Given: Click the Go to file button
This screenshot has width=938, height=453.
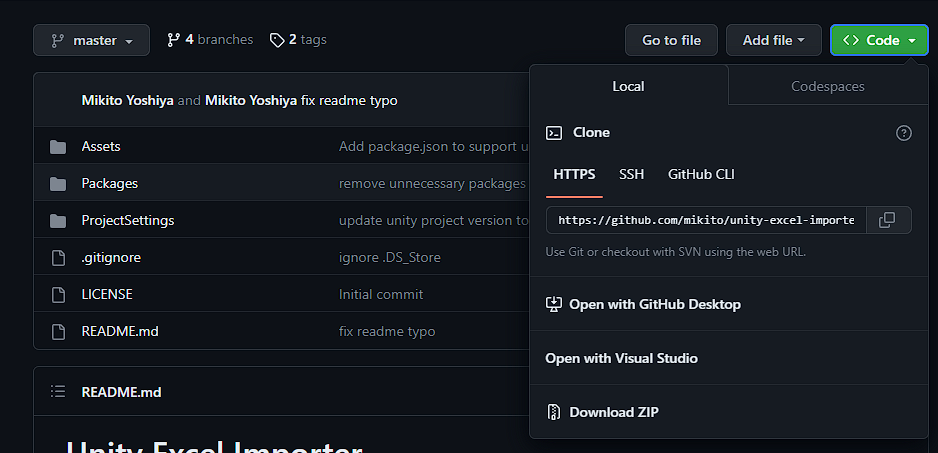Looking at the screenshot, I should (671, 40).
